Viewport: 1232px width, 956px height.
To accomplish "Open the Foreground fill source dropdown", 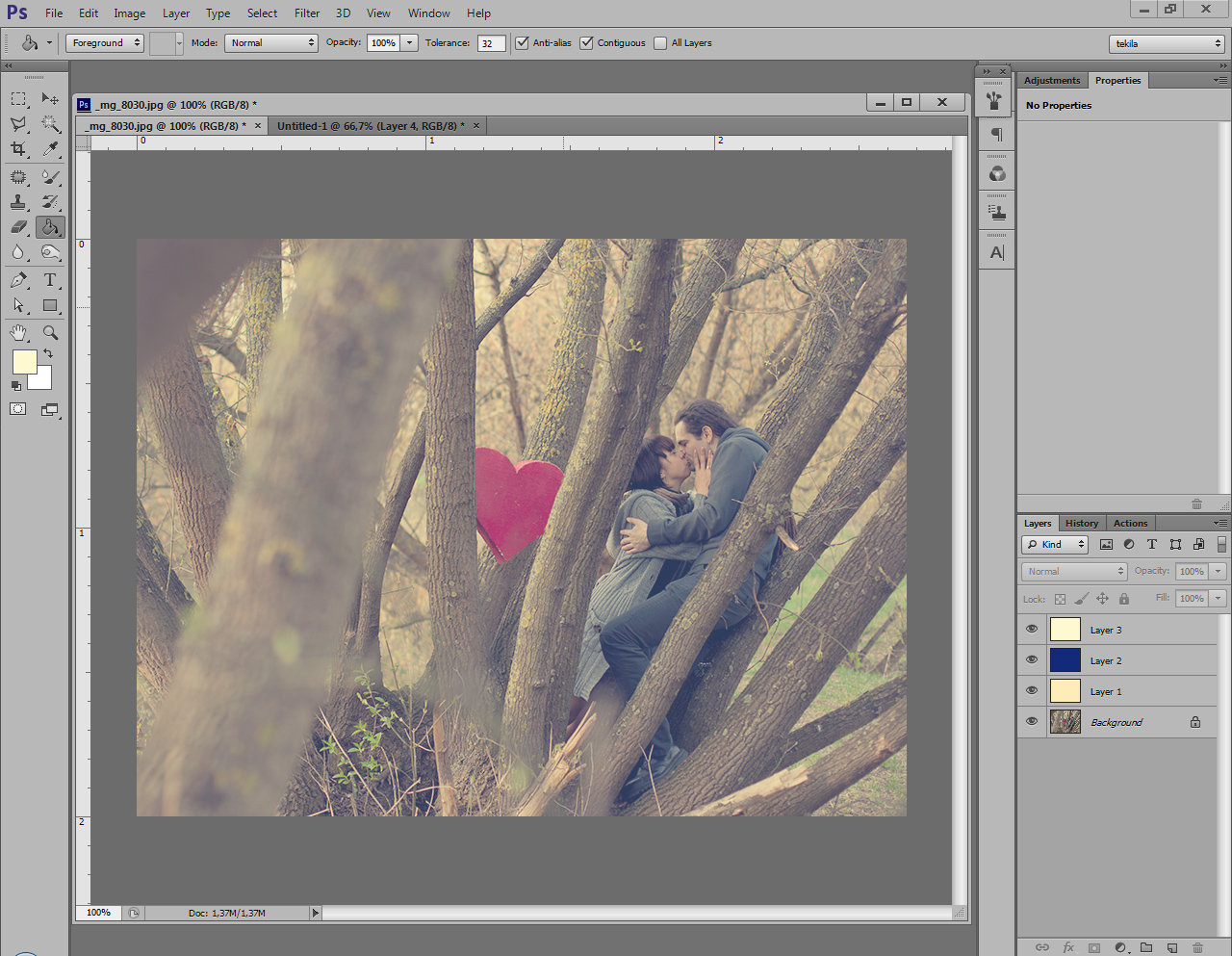I will coord(105,42).
